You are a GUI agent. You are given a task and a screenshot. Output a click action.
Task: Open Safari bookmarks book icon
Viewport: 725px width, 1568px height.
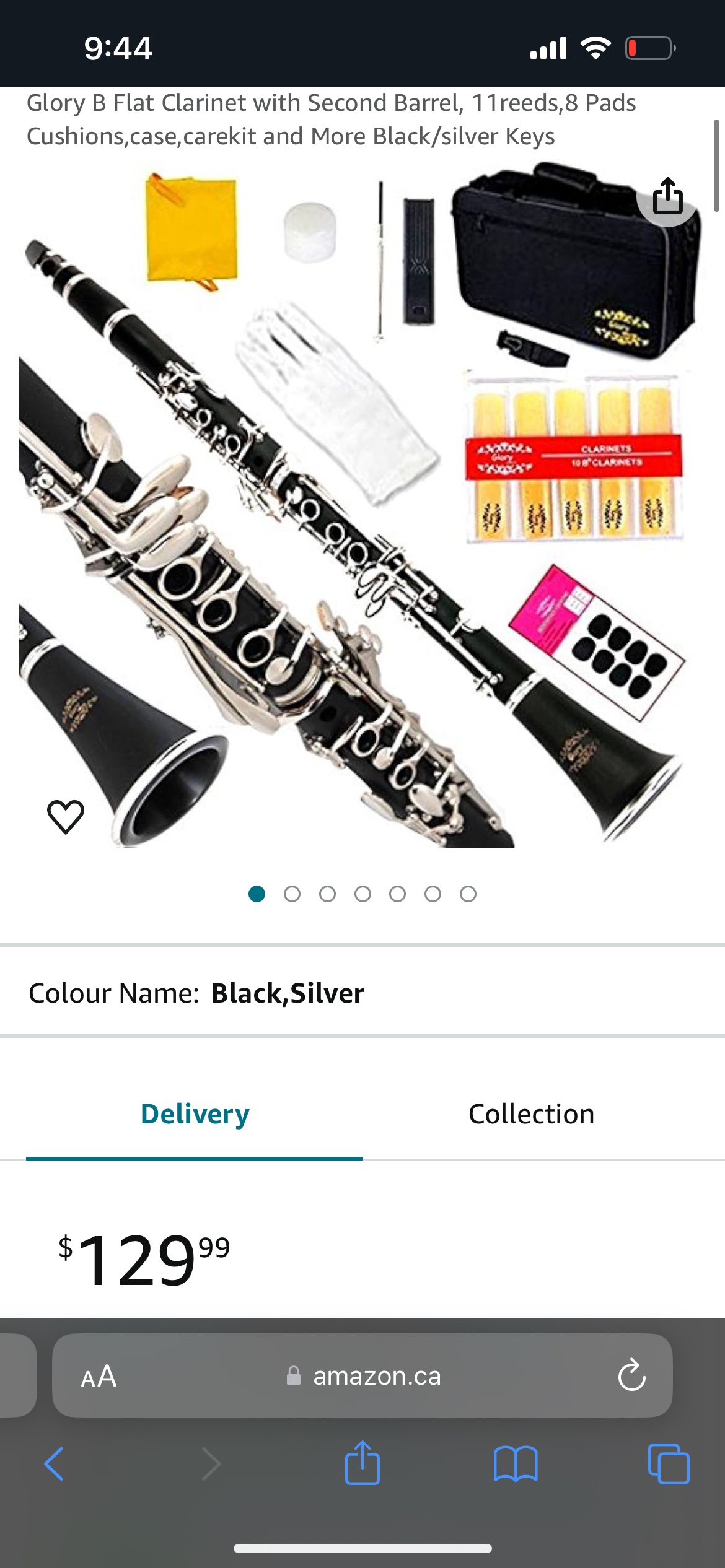pos(516,1464)
